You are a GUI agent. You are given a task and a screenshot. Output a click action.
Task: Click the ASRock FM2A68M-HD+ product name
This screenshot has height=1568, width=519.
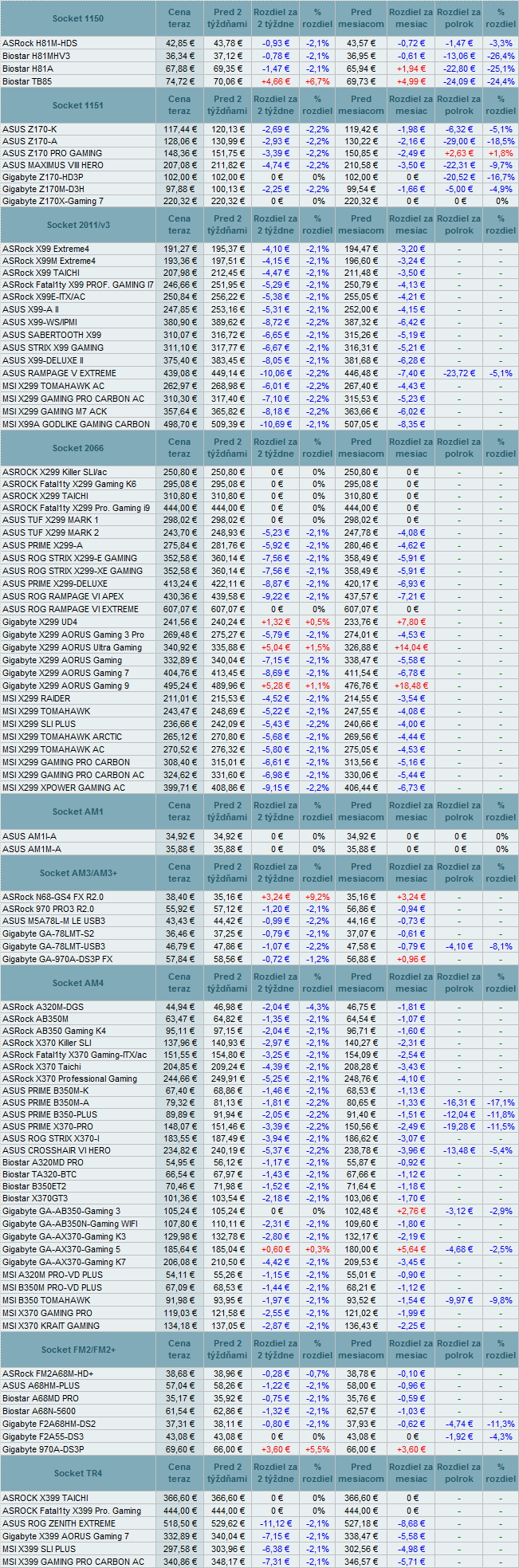pos(48,1373)
